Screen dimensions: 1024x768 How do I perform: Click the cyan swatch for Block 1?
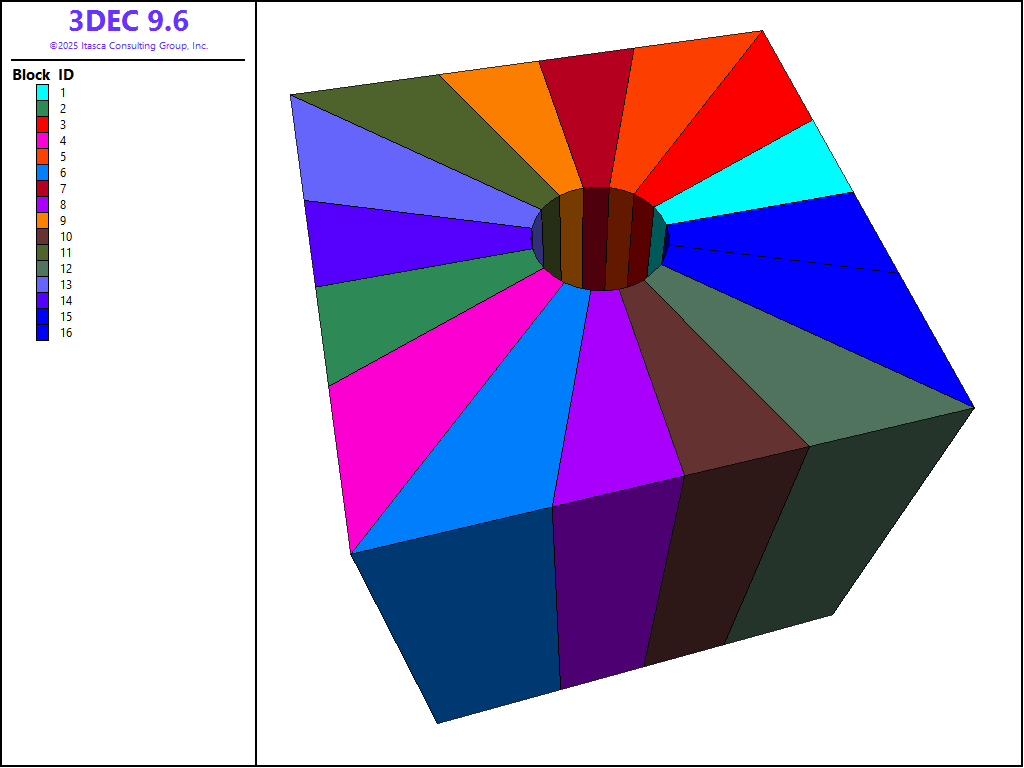coord(43,92)
